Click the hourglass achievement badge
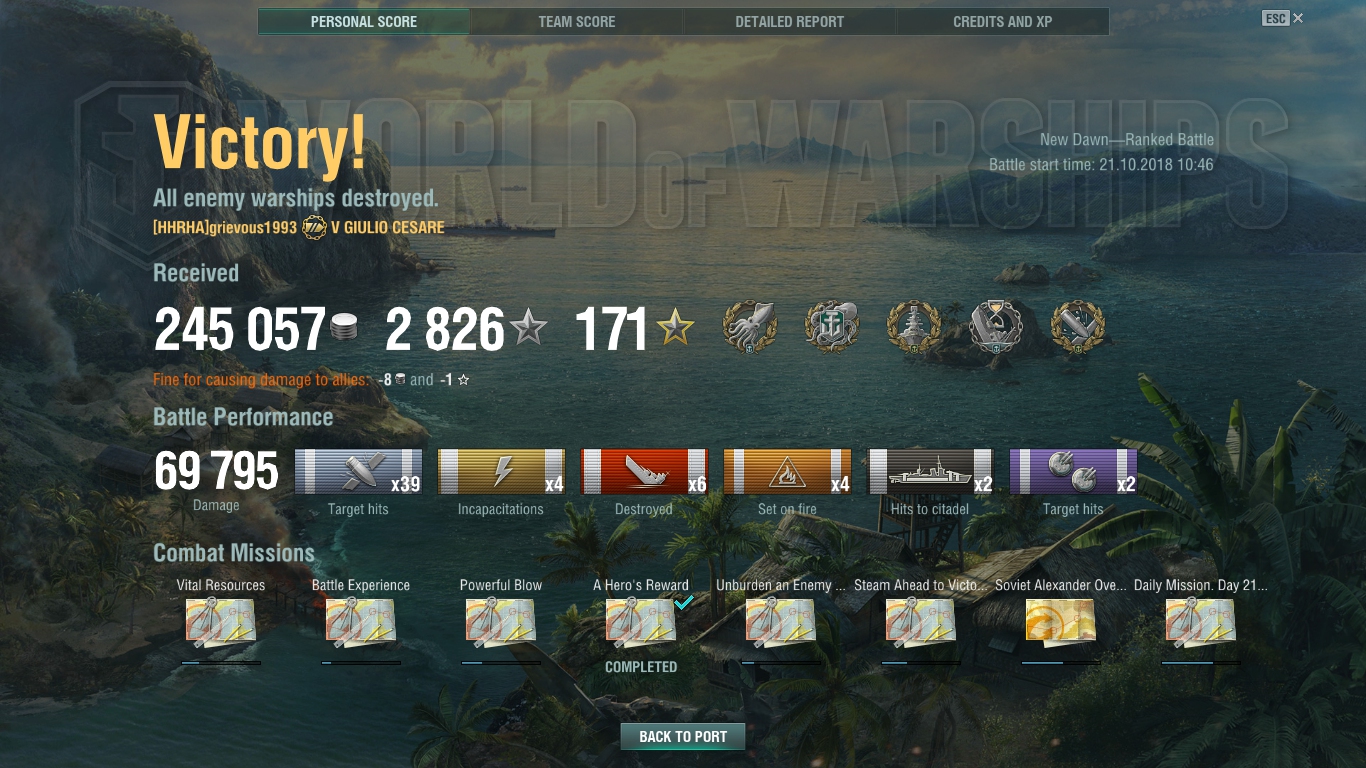Screen dimensions: 1366x768 click(x=996, y=326)
